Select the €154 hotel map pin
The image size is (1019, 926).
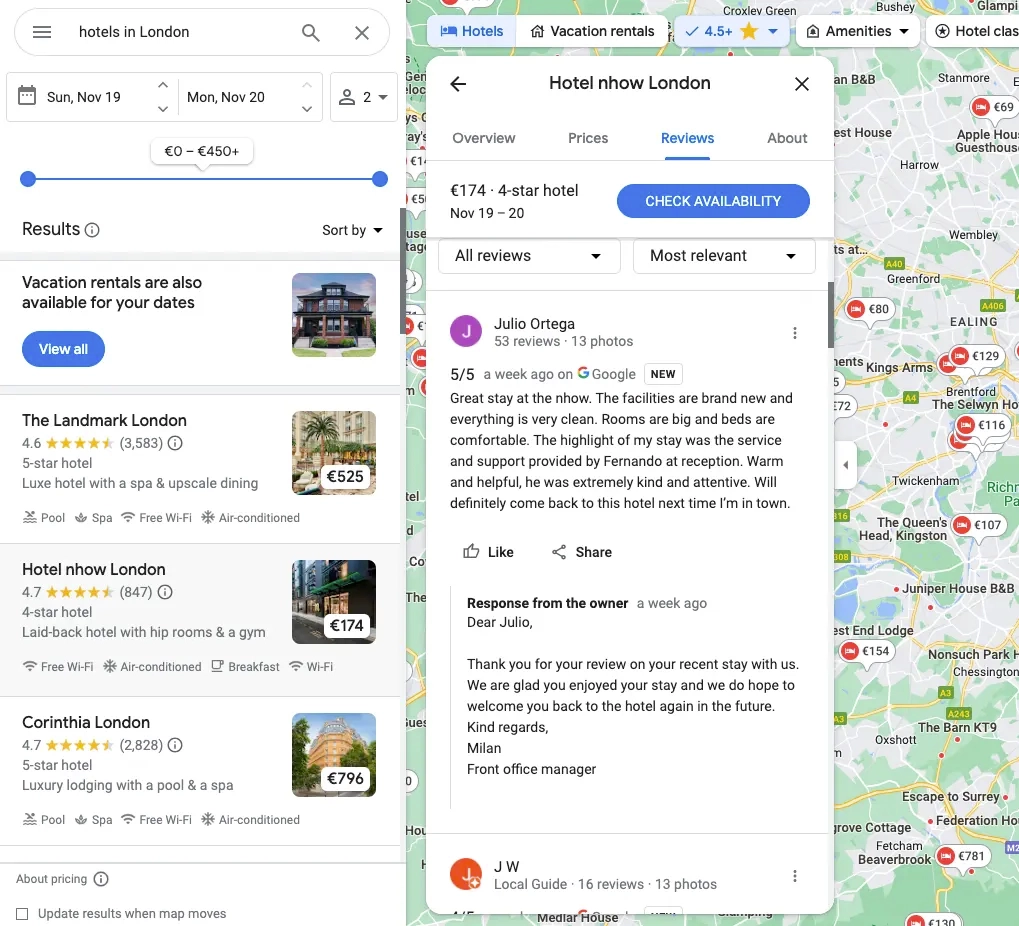(867, 651)
